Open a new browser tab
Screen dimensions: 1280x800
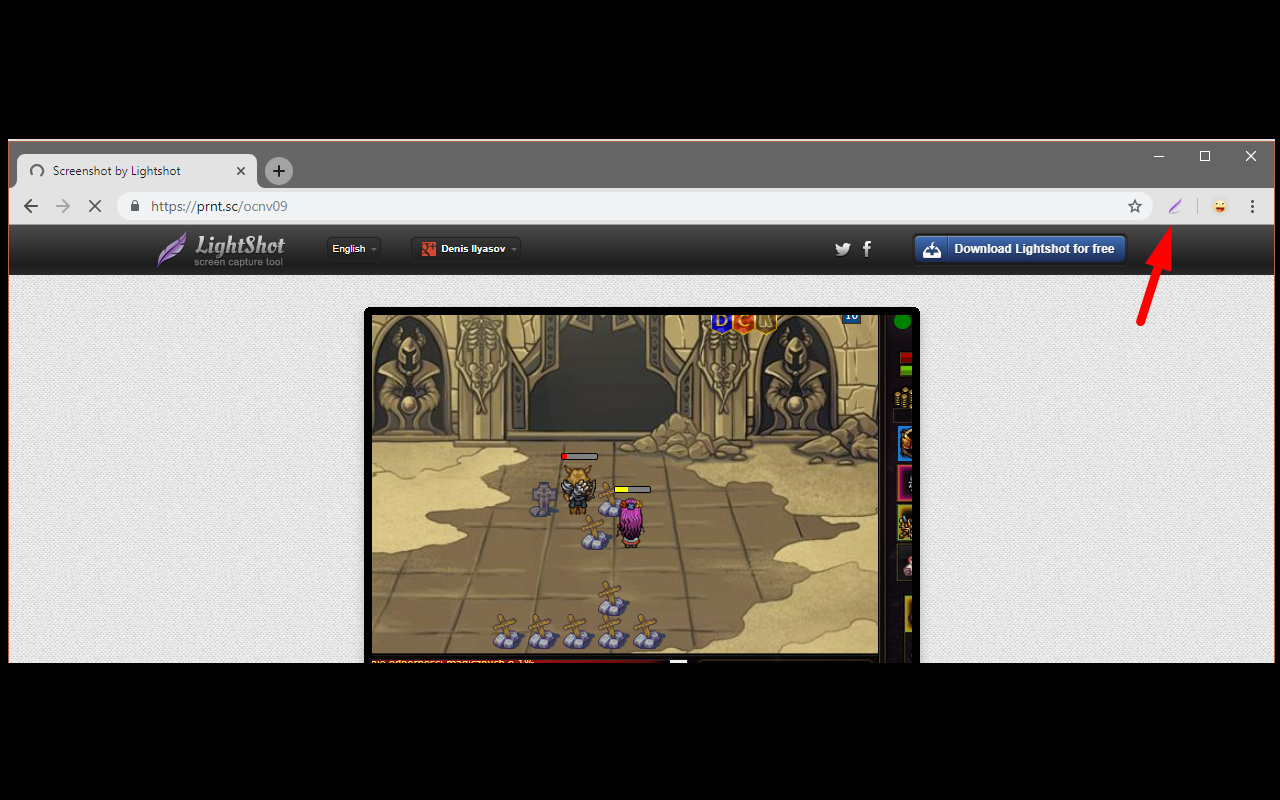[278, 170]
